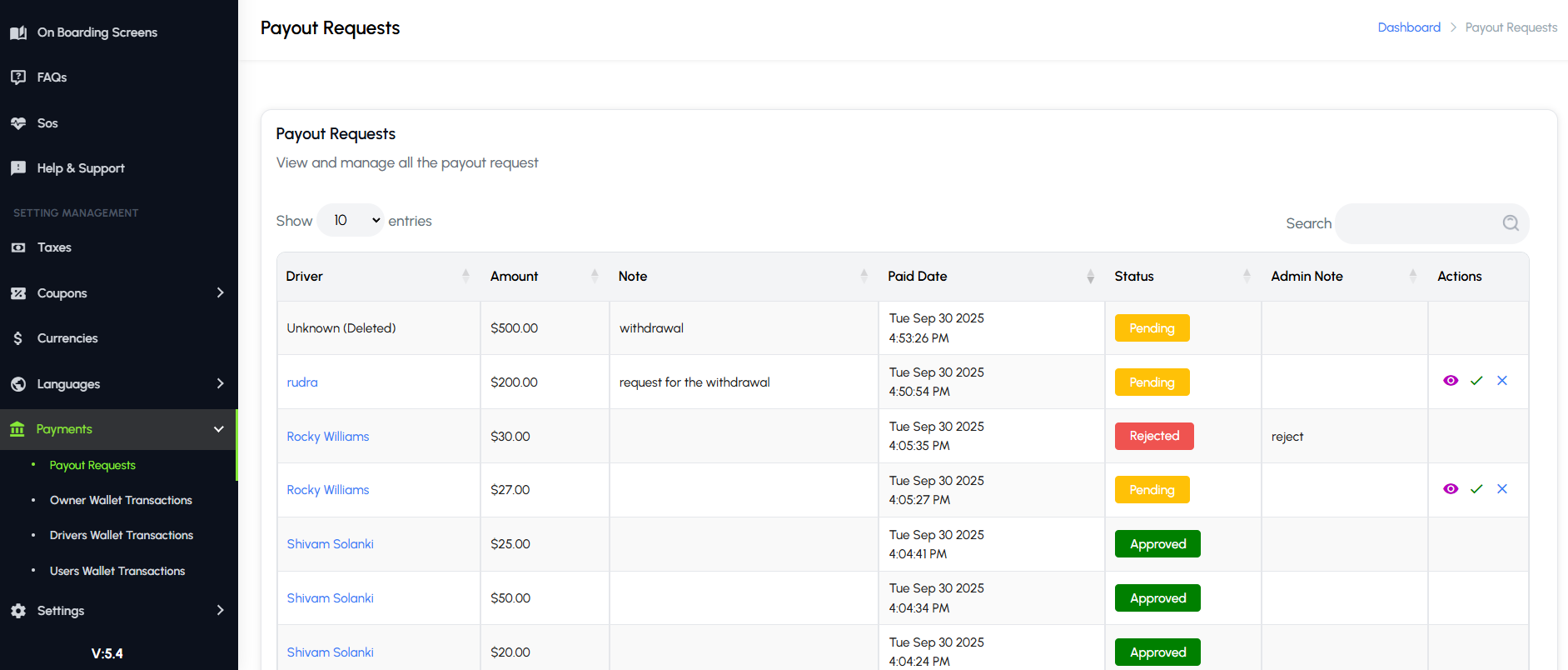View Rocky Williams' $27 payout eye icon

pos(1451,489)
